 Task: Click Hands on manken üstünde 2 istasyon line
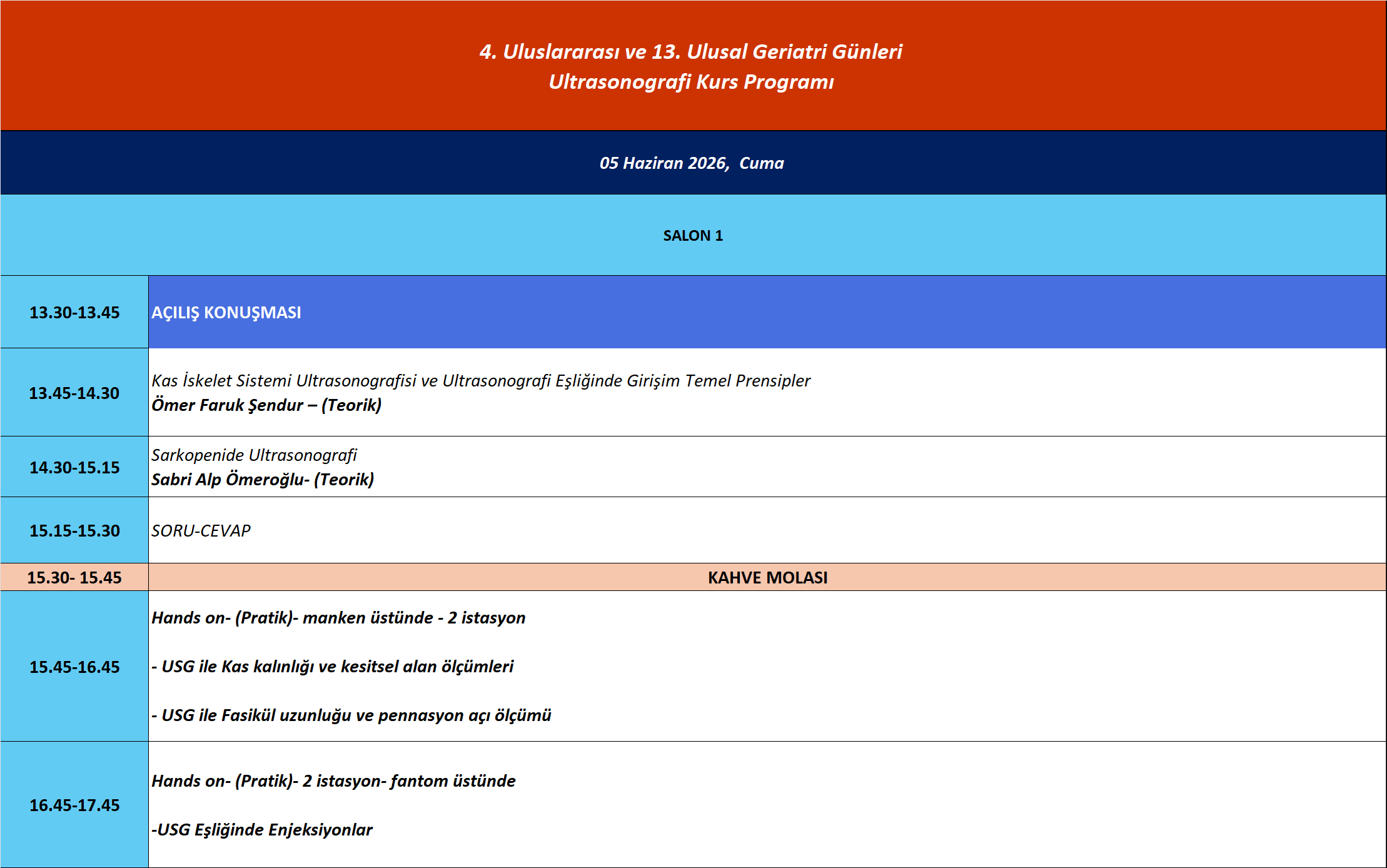(x=338, y=618)
